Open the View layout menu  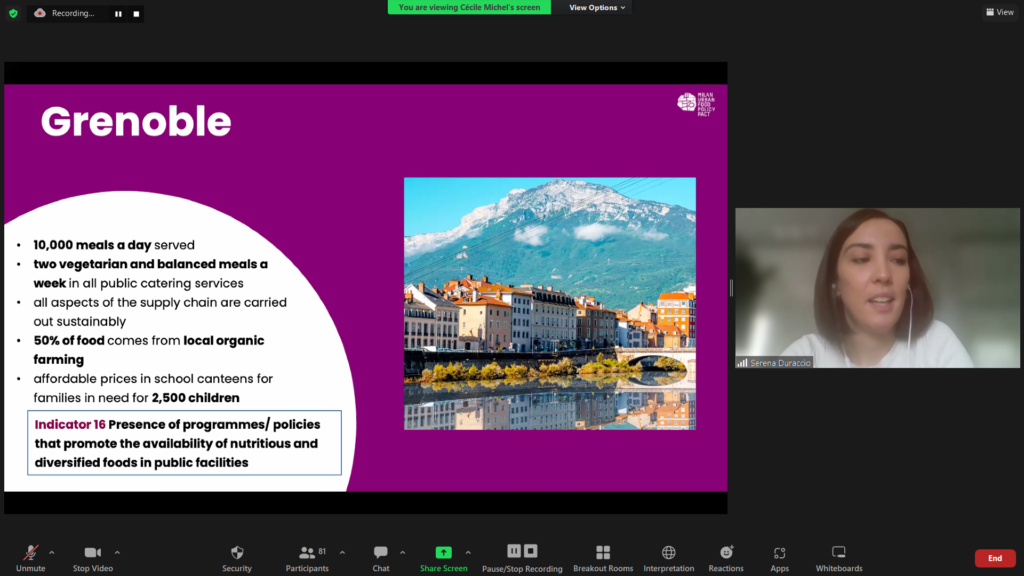point(999,12)
